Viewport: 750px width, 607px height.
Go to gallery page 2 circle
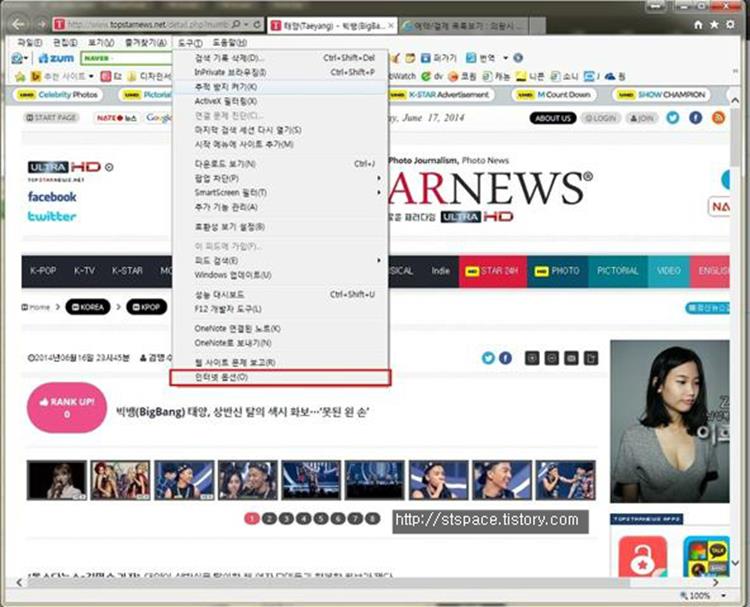click(269, 519)
